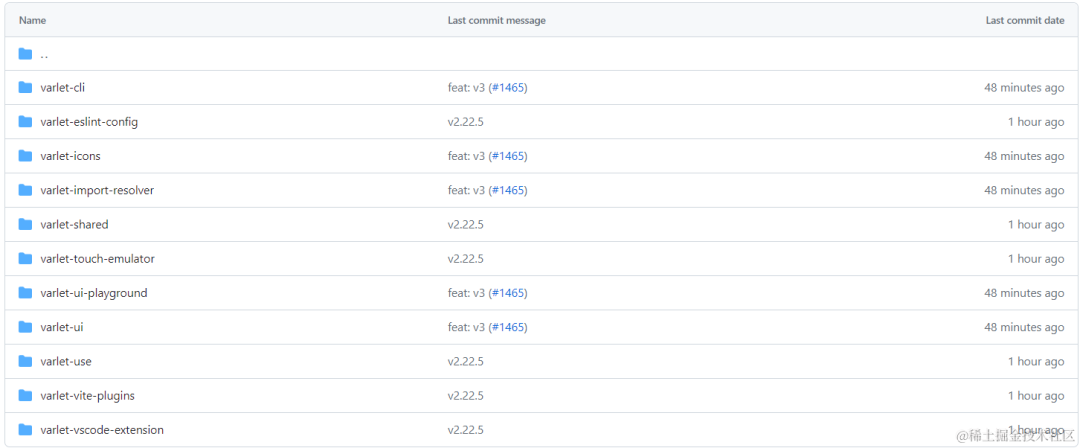Open #1465 link in varlet-icons row
This screenshot has width=1080, height=448.
pos(508,156)
